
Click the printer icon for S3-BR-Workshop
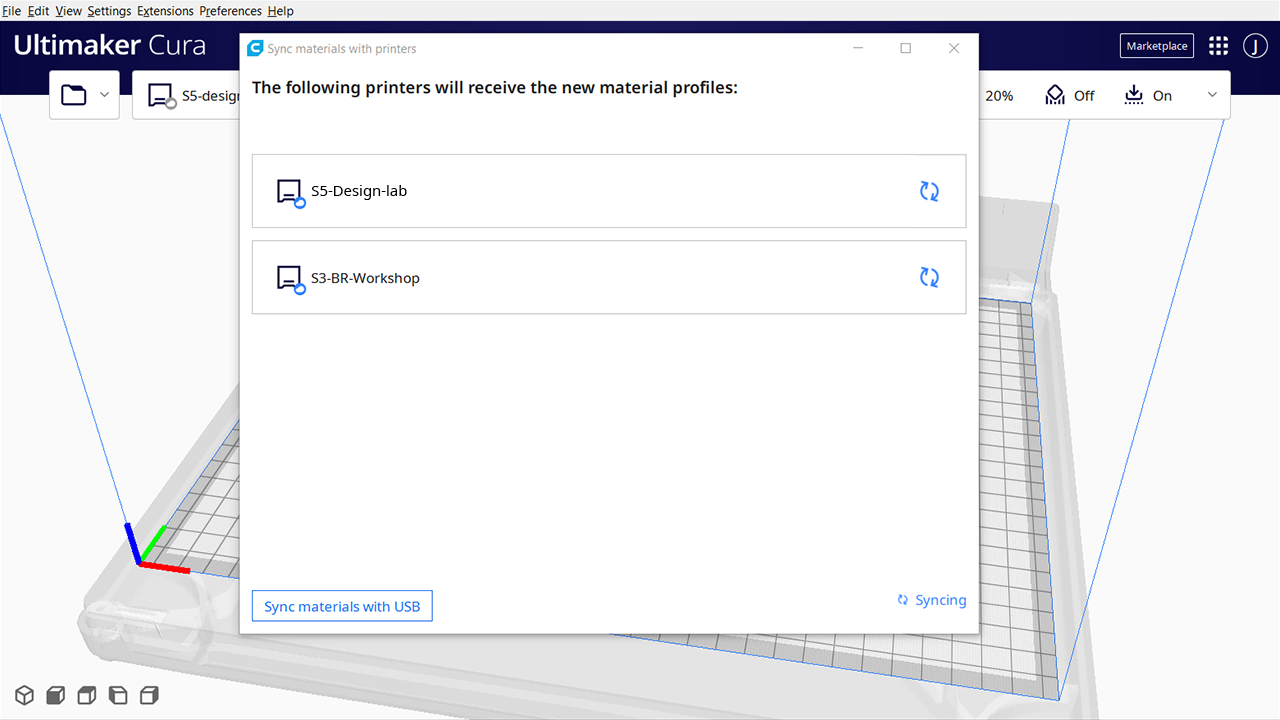pos(290,279)
